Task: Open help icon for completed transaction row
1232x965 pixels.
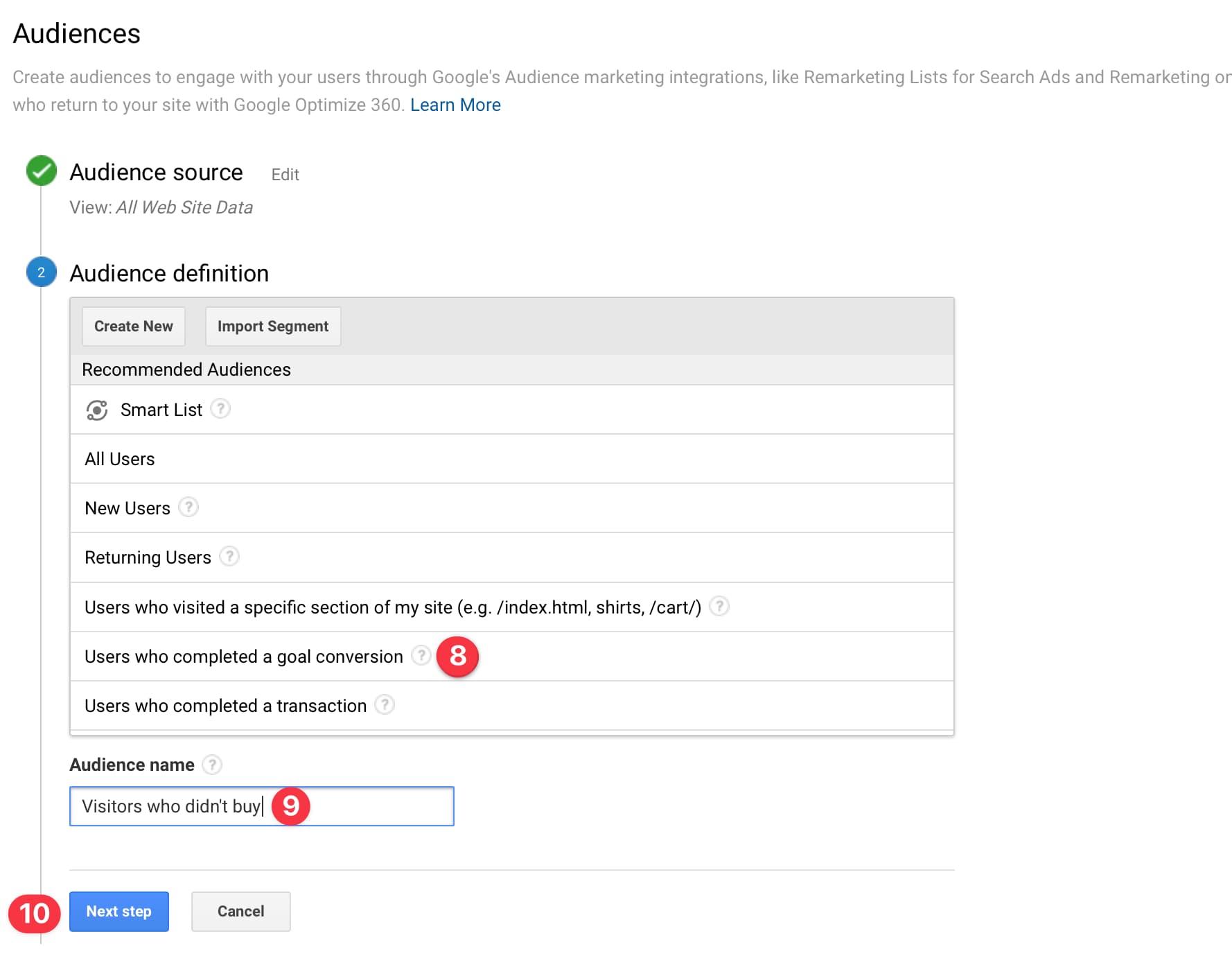Action: pyautogui.click(x=385, y=705)
